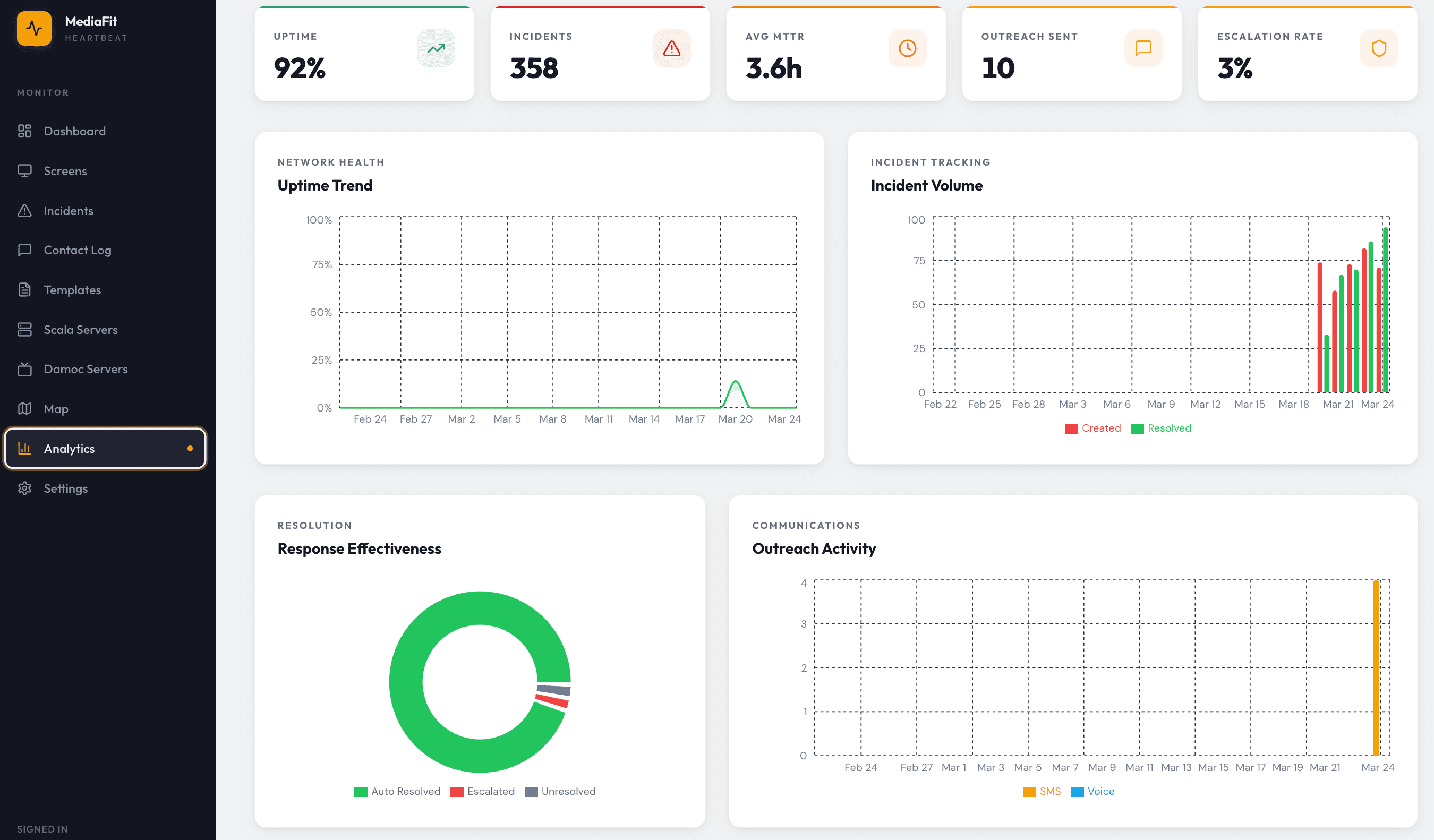The width and height of the screenshot is (1434, 840).
Task: Select the Scala Servers stack icon
Action: pos(25,329)
